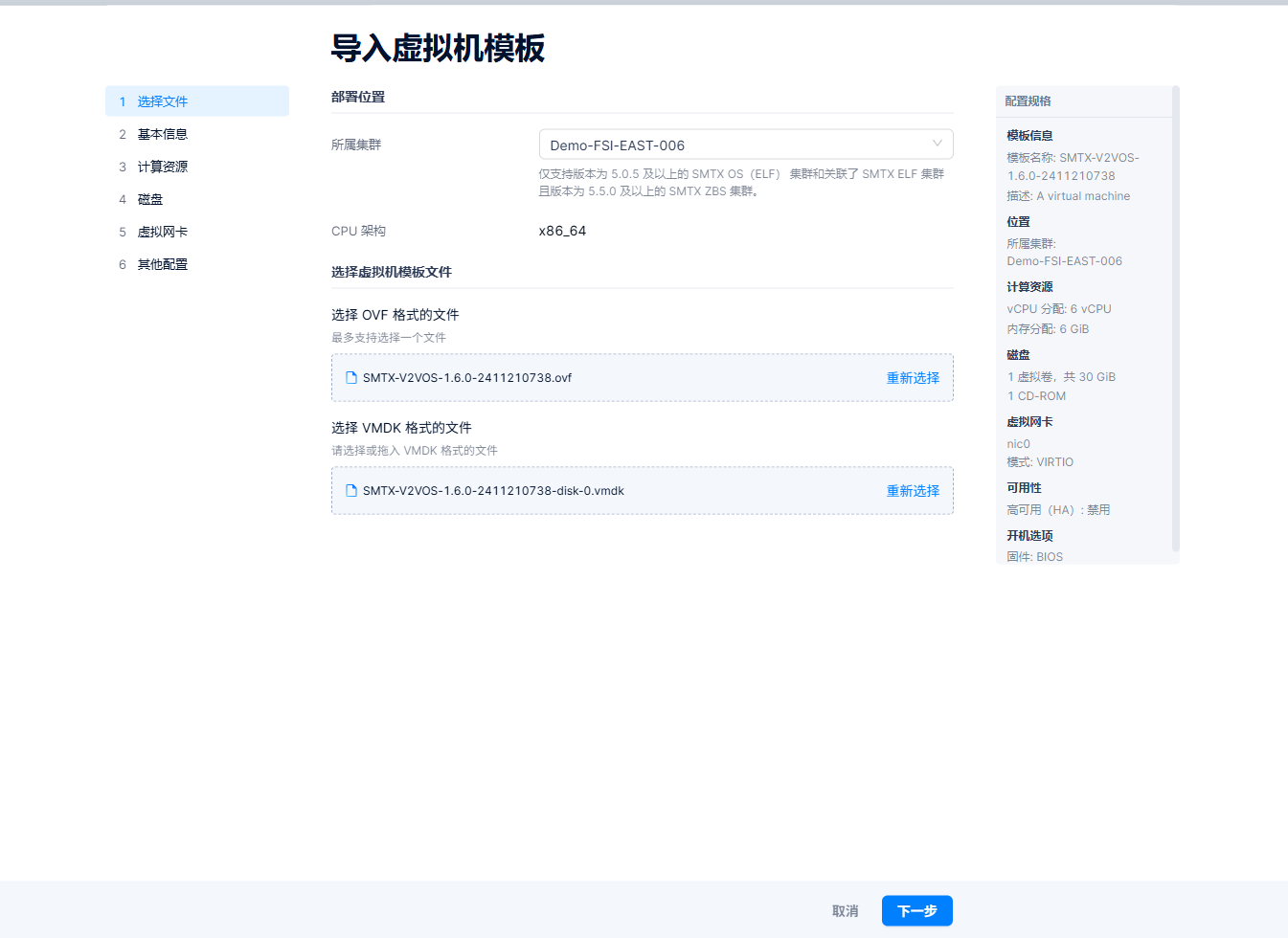Cancel the import with 取消
Screen dimensions: 1288x938
[845, 911]
